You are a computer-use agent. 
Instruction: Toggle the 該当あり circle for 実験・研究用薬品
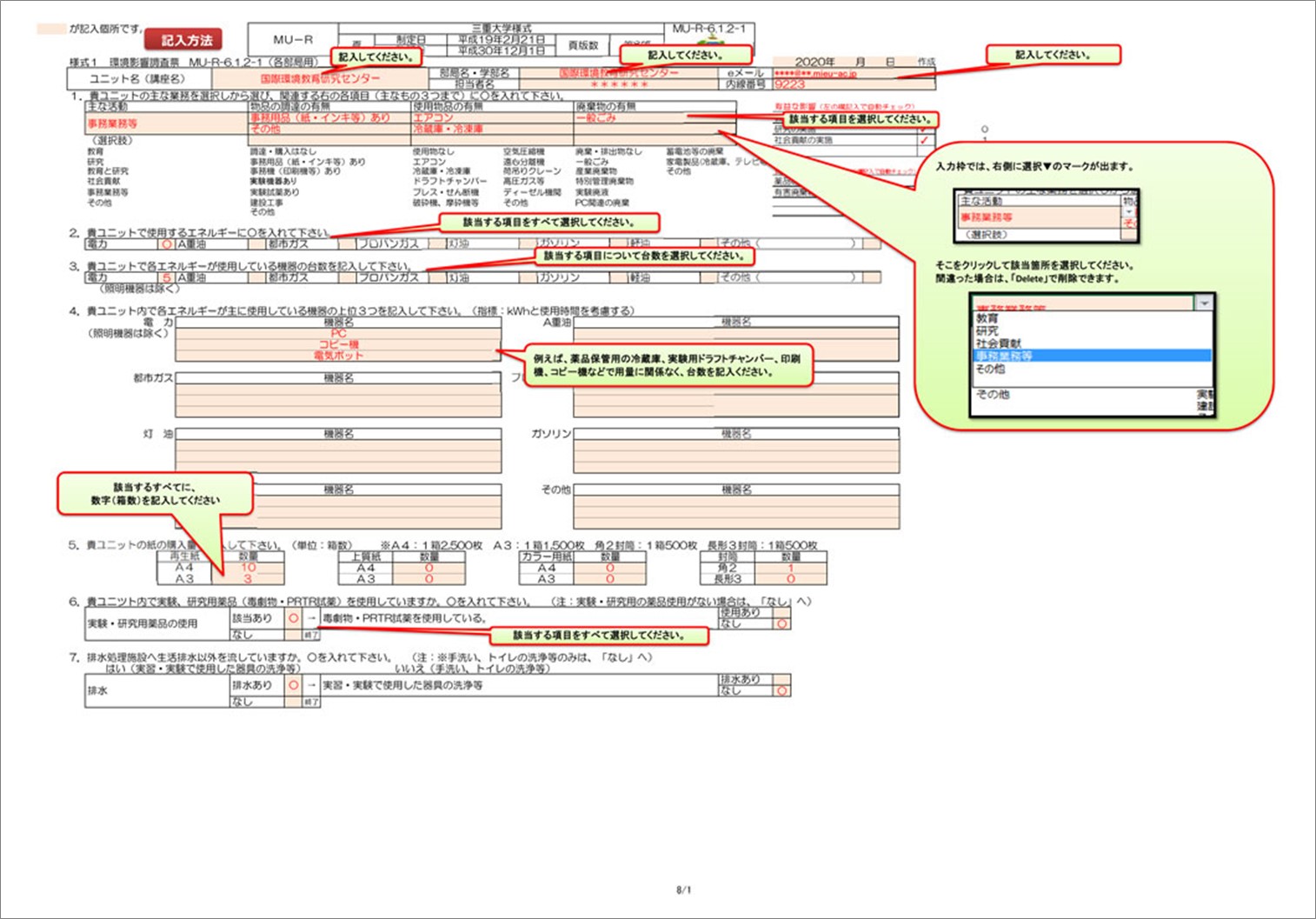pyautogui.click(x=294, y=618)
